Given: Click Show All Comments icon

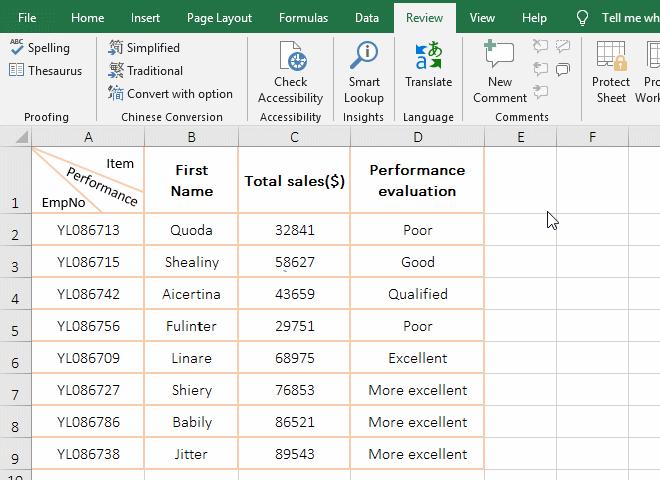Looking at the screenshot, I should (x=563, y=70).
